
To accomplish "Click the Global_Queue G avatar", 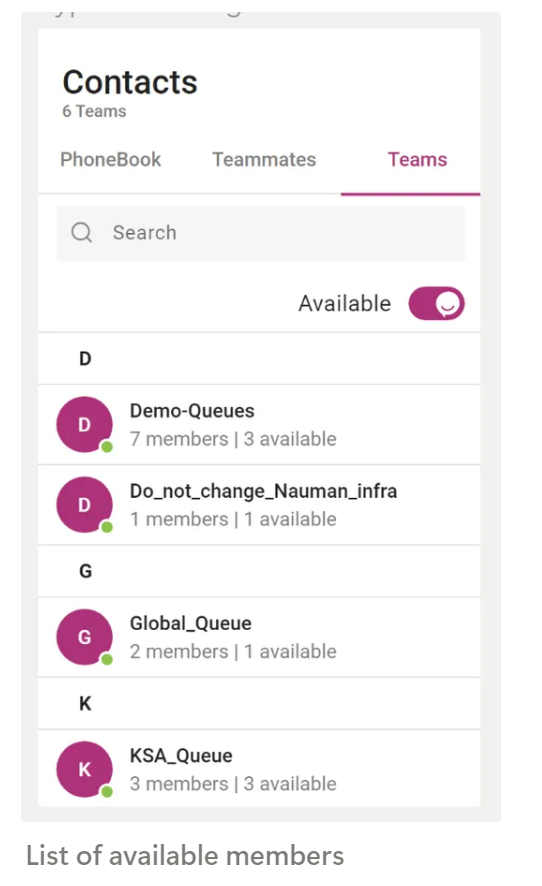I will click(84, 637).
